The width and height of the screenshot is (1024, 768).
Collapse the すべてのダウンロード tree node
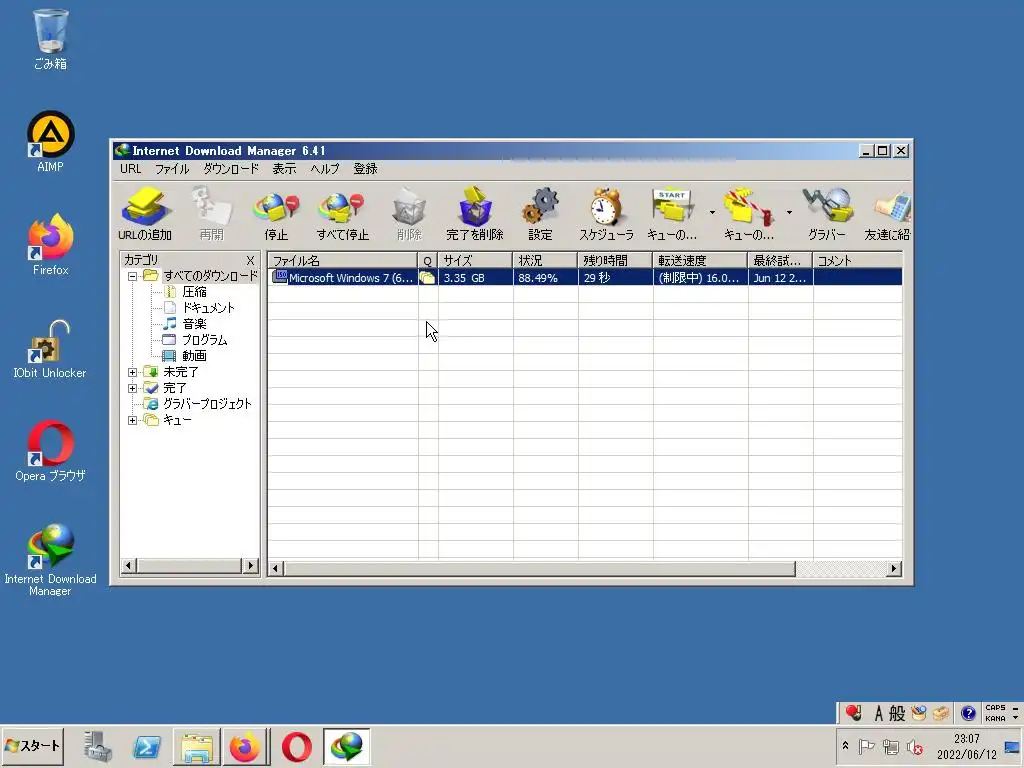click(133, 276)
